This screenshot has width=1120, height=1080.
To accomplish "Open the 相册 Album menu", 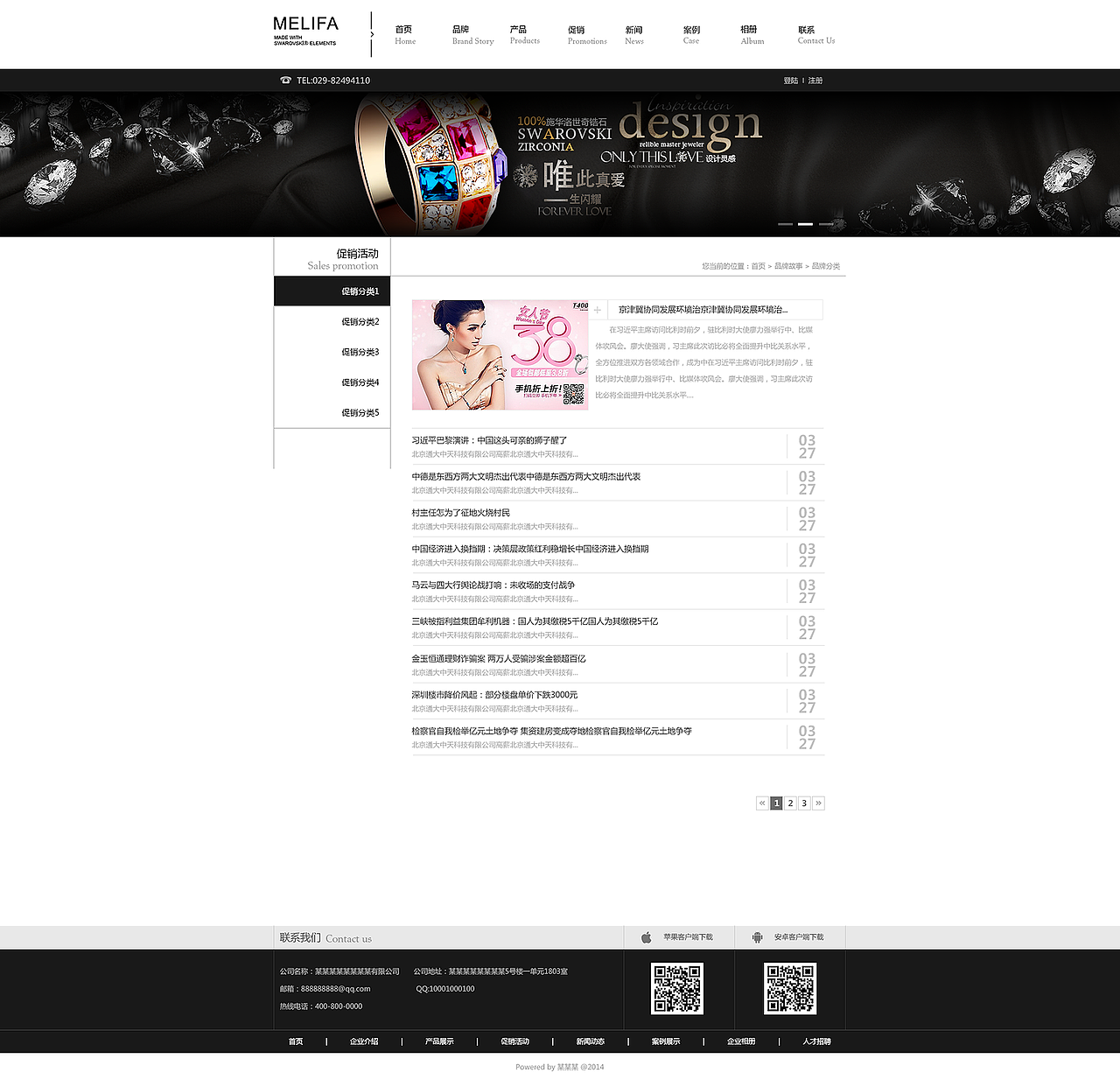I will [752, 35].
